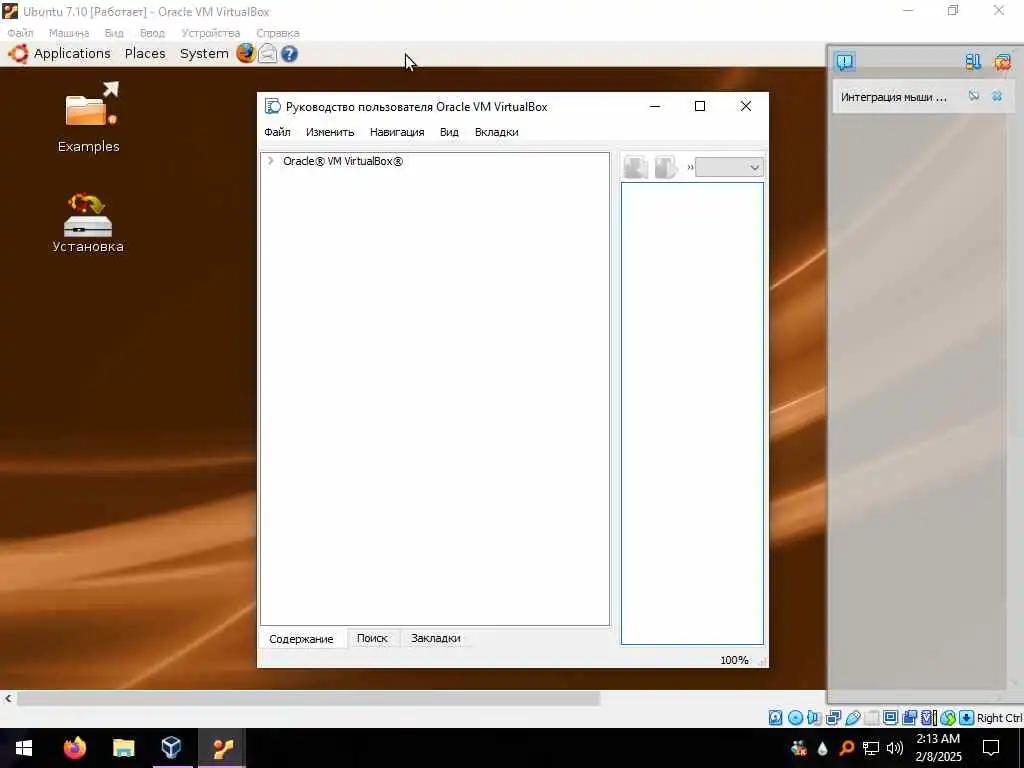The width and height of the screenshot is (1024, 768).
Task: Open the Вкладки menu
Action: point(496,132)
